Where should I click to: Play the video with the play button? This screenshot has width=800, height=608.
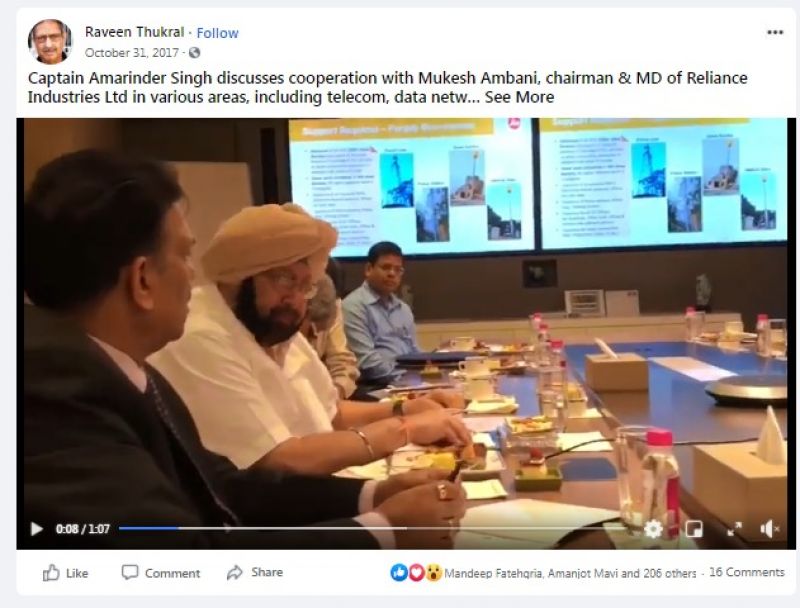click(x=37, y=529)
